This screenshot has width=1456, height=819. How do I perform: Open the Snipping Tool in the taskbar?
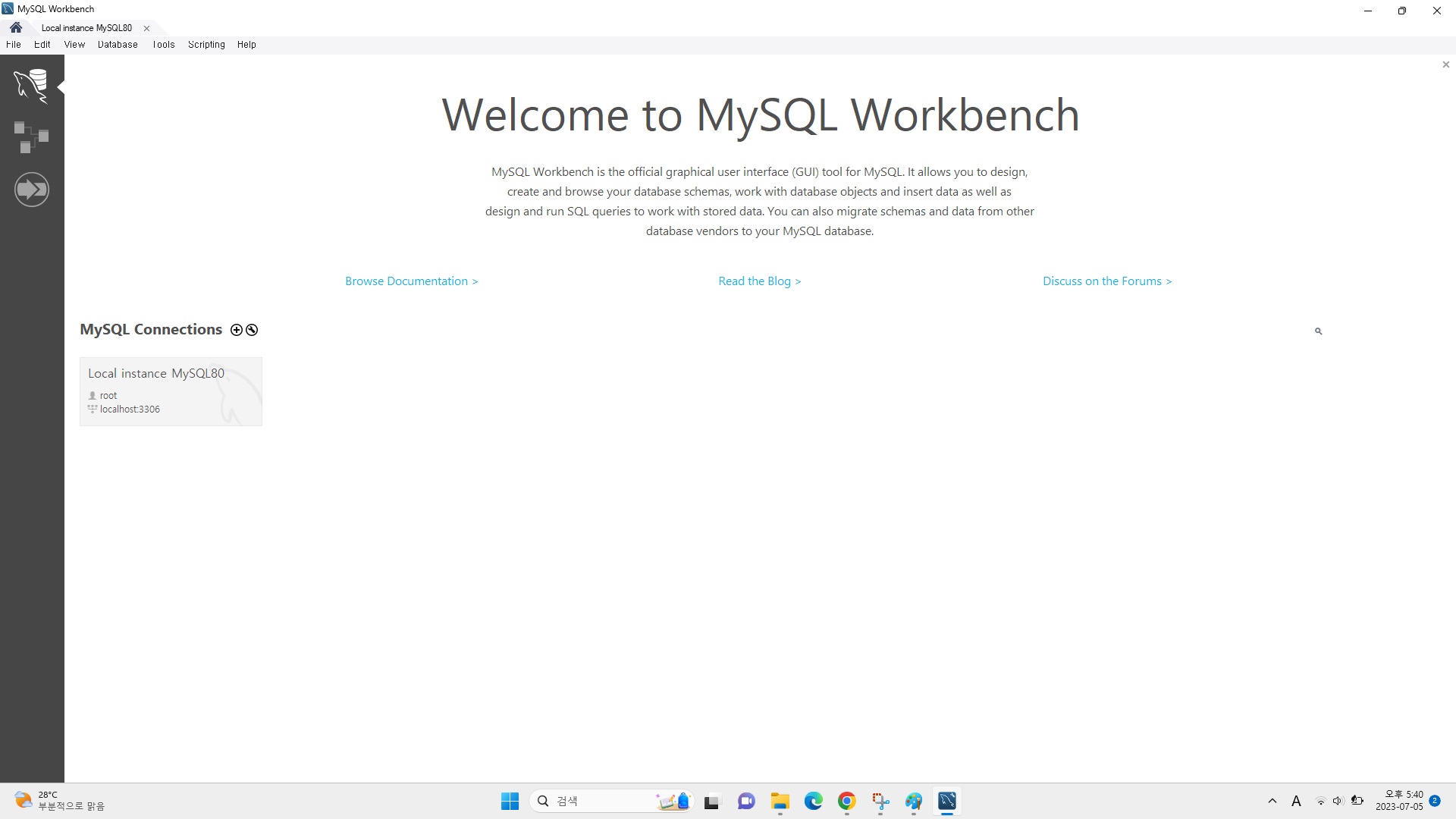pos(880,802)
